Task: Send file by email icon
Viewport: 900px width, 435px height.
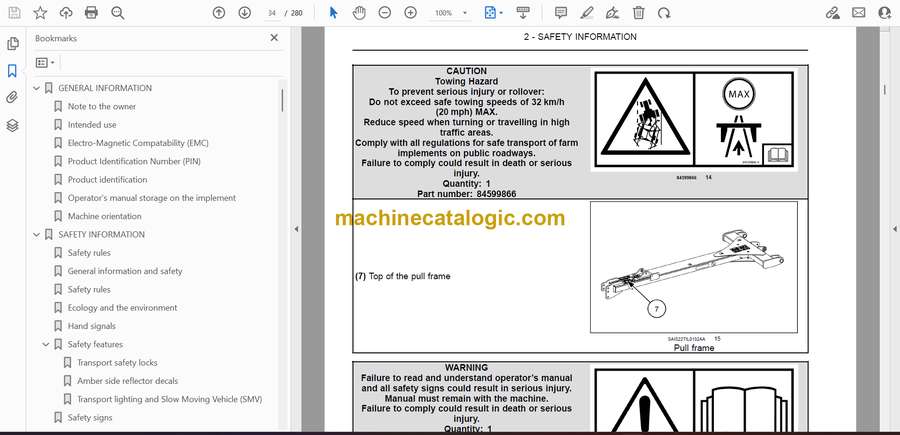Action: pos(859,13)
